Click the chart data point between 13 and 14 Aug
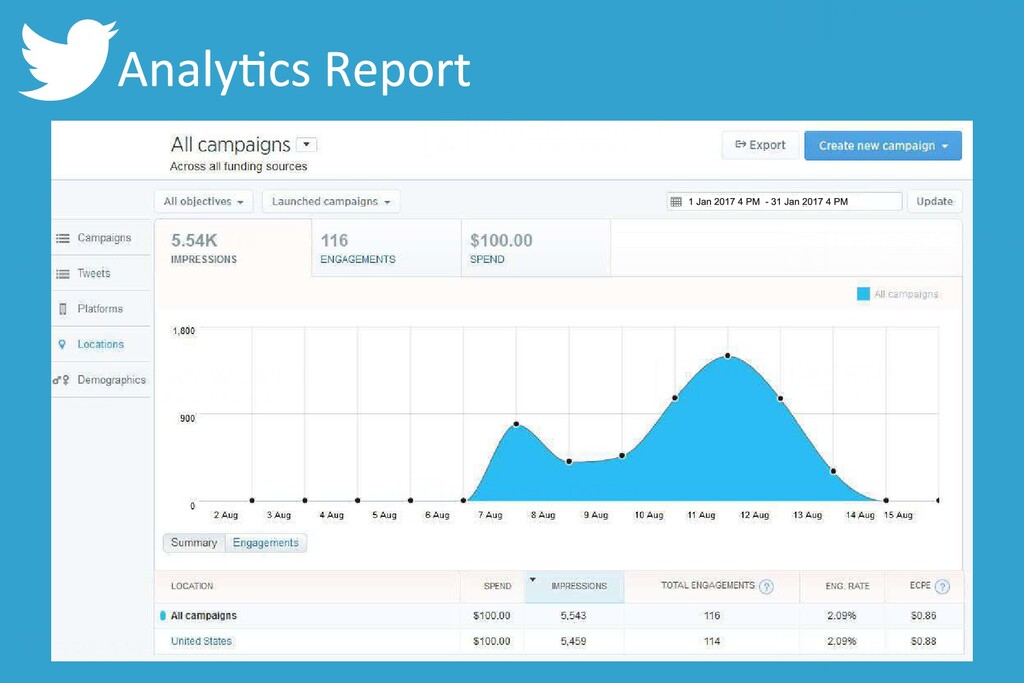This screenshot has height=683, width=1024. coord(833,471)
